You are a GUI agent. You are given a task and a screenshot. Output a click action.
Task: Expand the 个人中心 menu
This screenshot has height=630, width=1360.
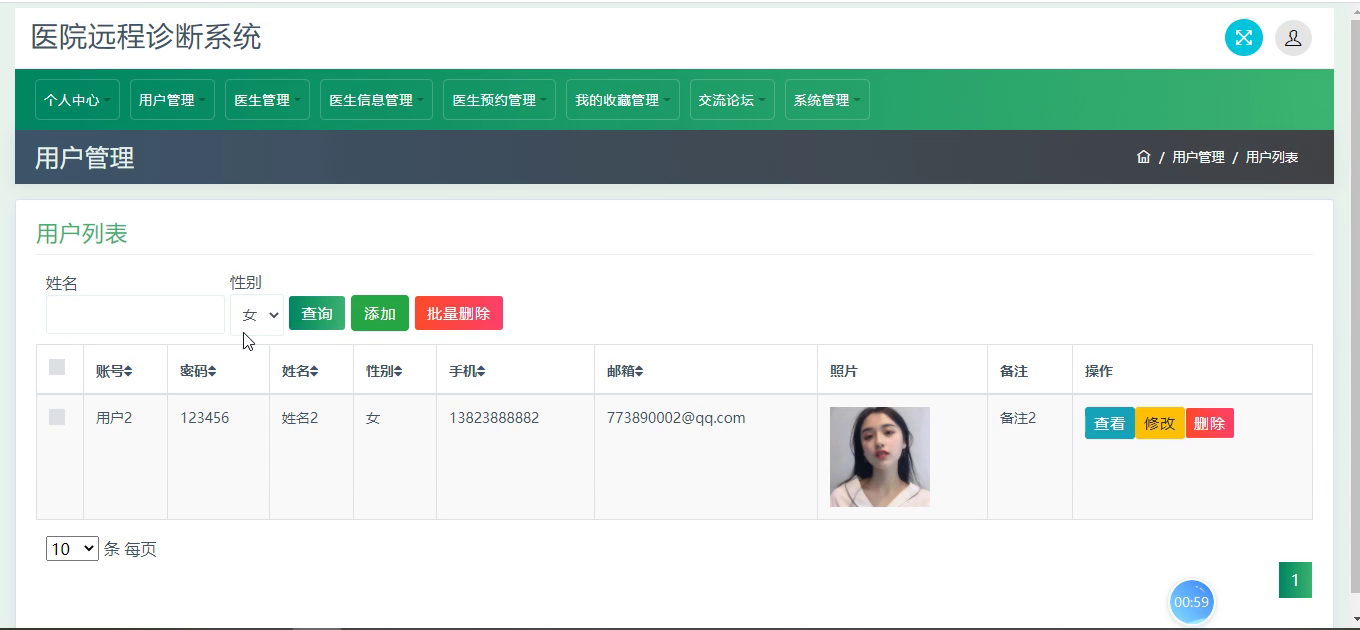pyautogui.click(x=77, y=100)
